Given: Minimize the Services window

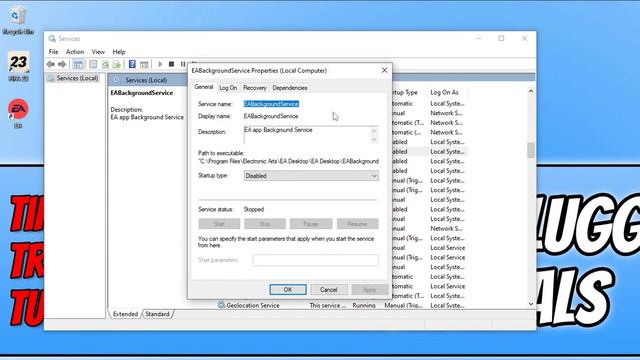Looking at the screenshot, I should (479, 38).
